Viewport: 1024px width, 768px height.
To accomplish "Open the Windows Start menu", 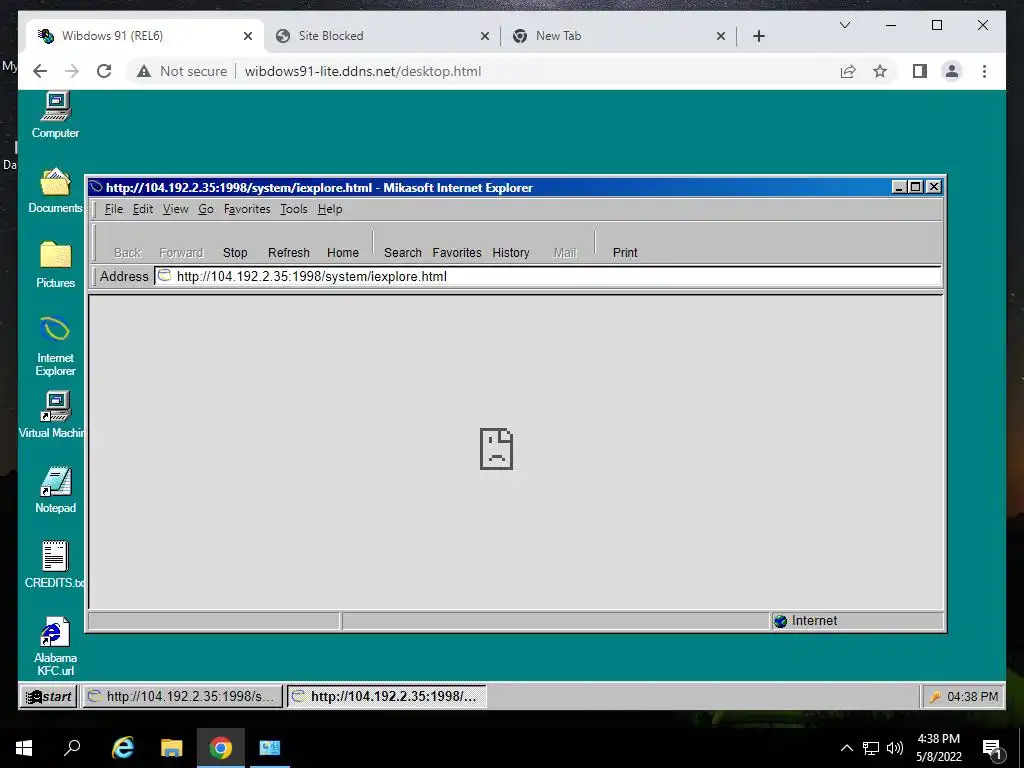I will 24,748.
